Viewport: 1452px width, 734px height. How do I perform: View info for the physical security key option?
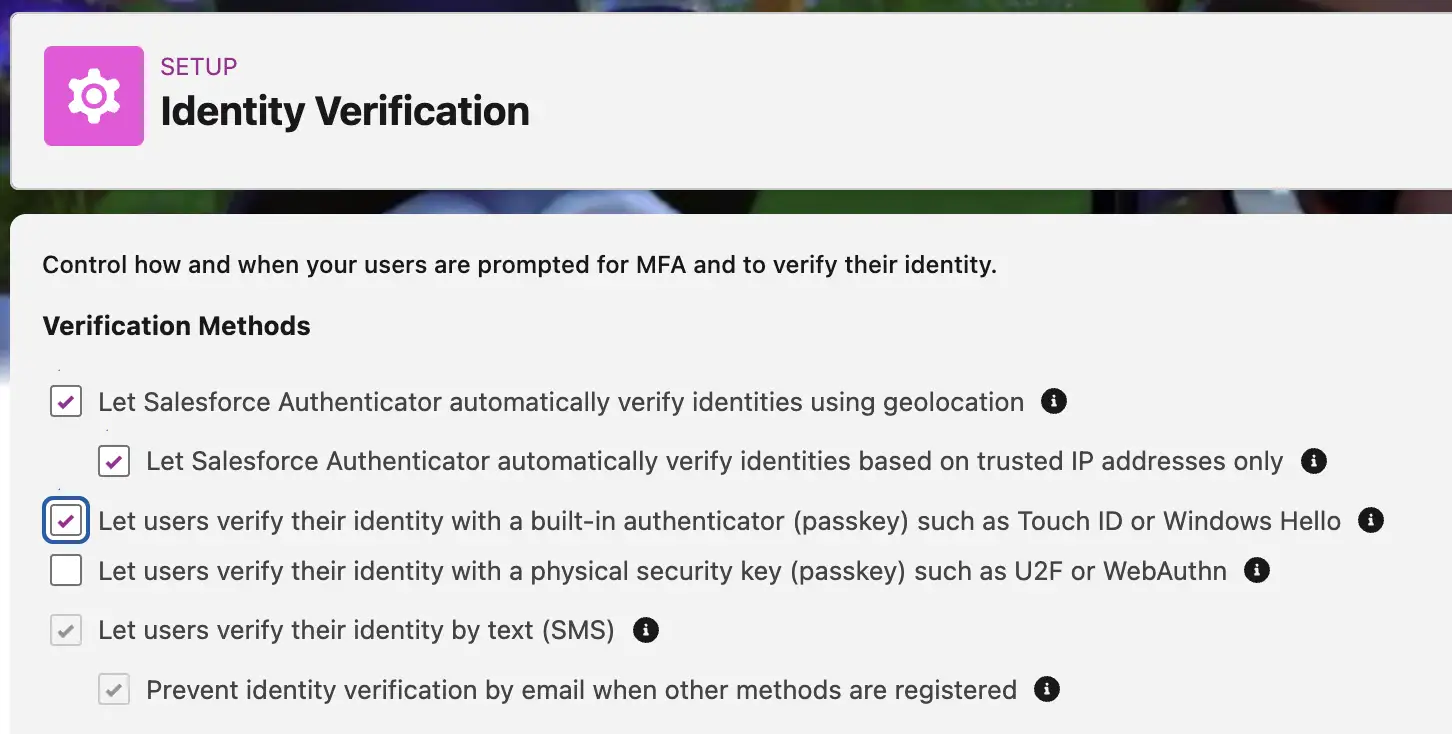pos(1256,571)
